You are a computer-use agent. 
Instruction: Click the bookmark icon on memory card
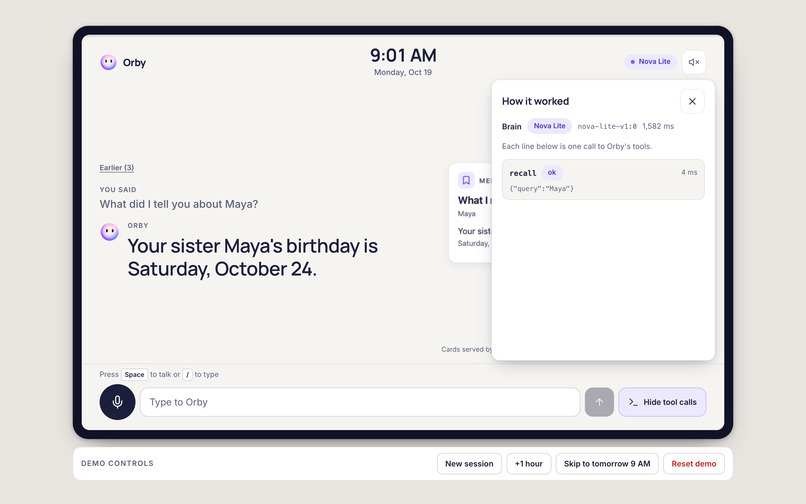pyautogui.click(x=466, y=180)
